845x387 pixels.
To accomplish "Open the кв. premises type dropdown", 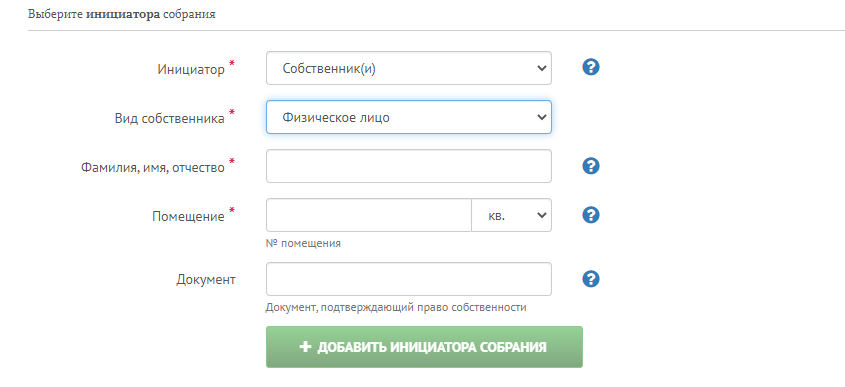I will (511, 215).
